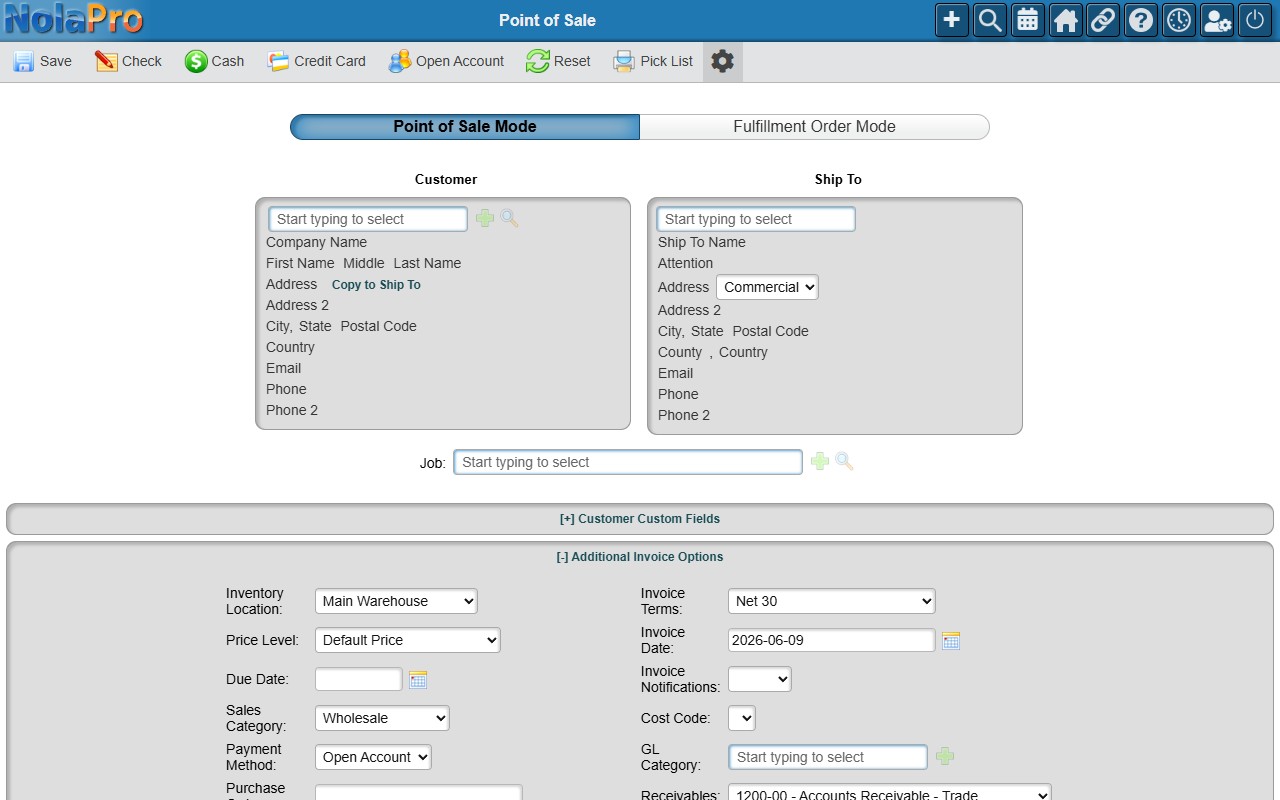The height and width of the screenshot is (800, 1280).
Task: Click the Invoice Date field showing 2026-06-09
Action: click(x=832, y=640)
